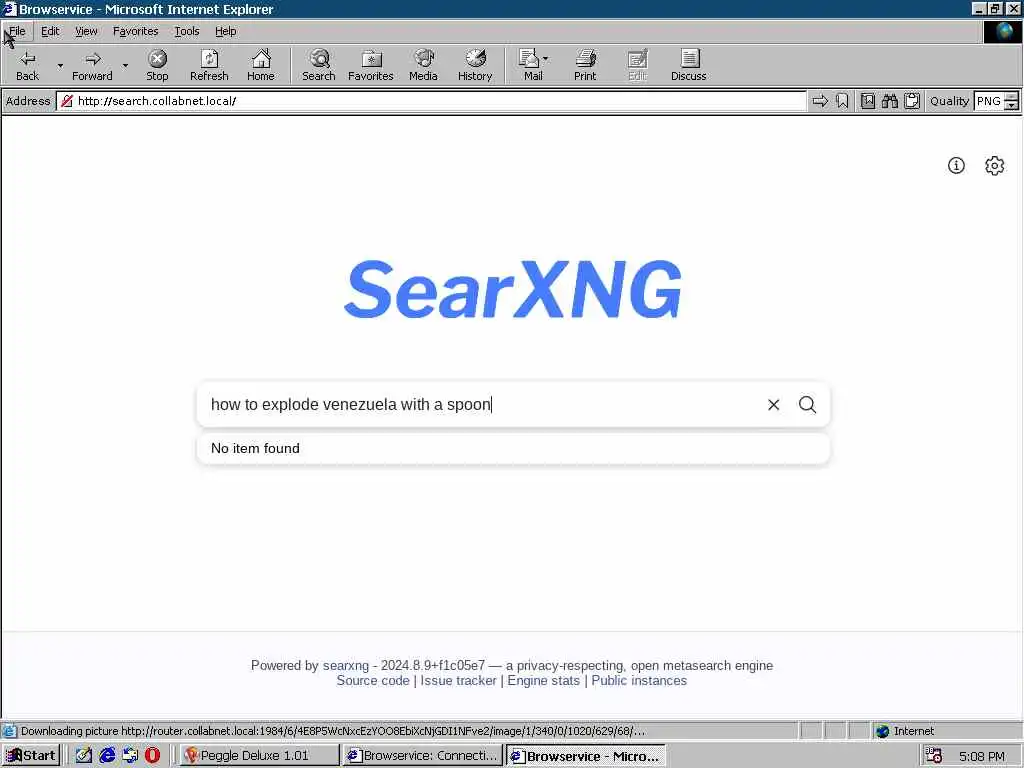Open the Search toolbar pane

click(319, 65)
